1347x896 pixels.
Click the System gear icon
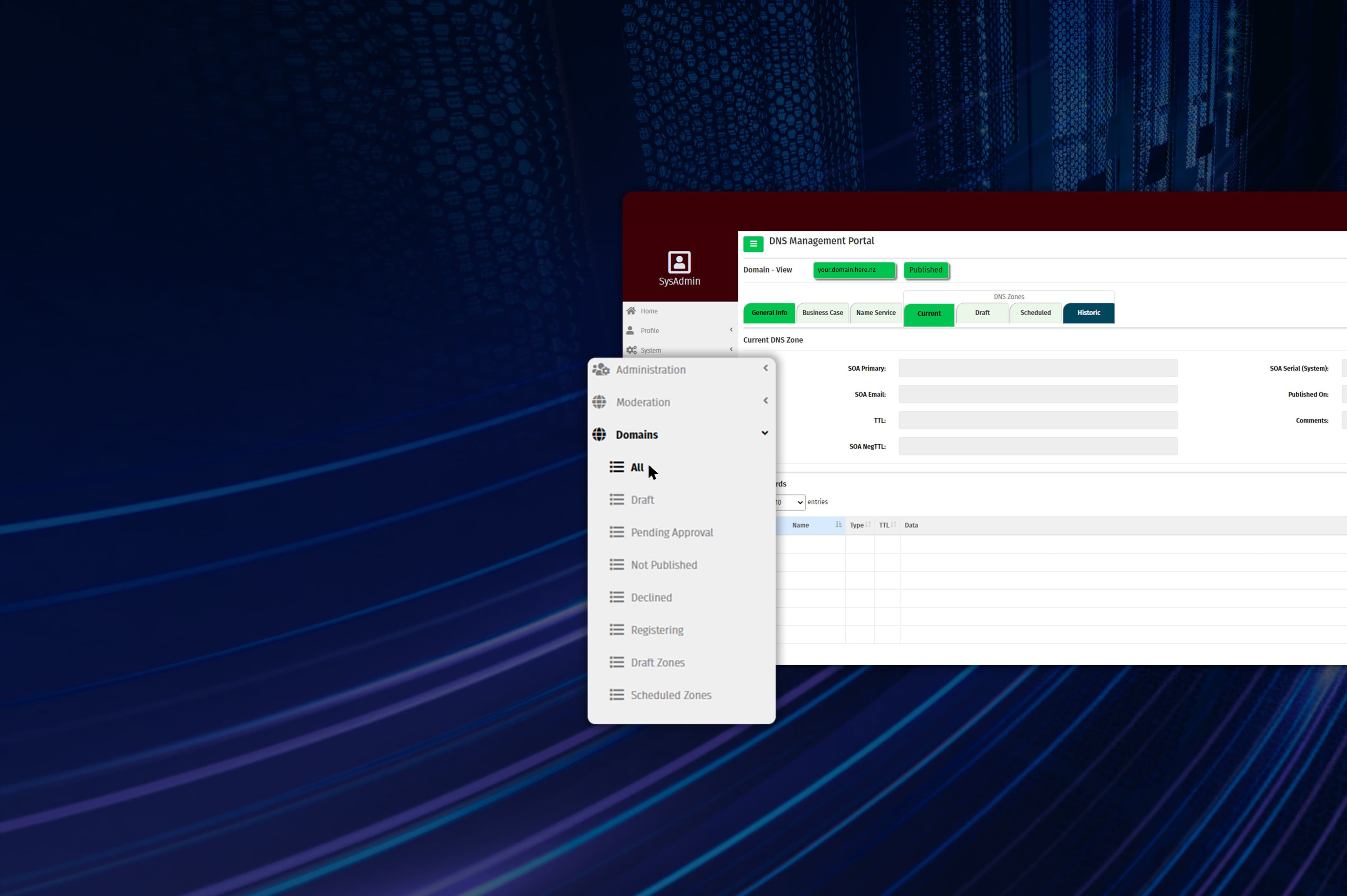(x=631, y=350)
